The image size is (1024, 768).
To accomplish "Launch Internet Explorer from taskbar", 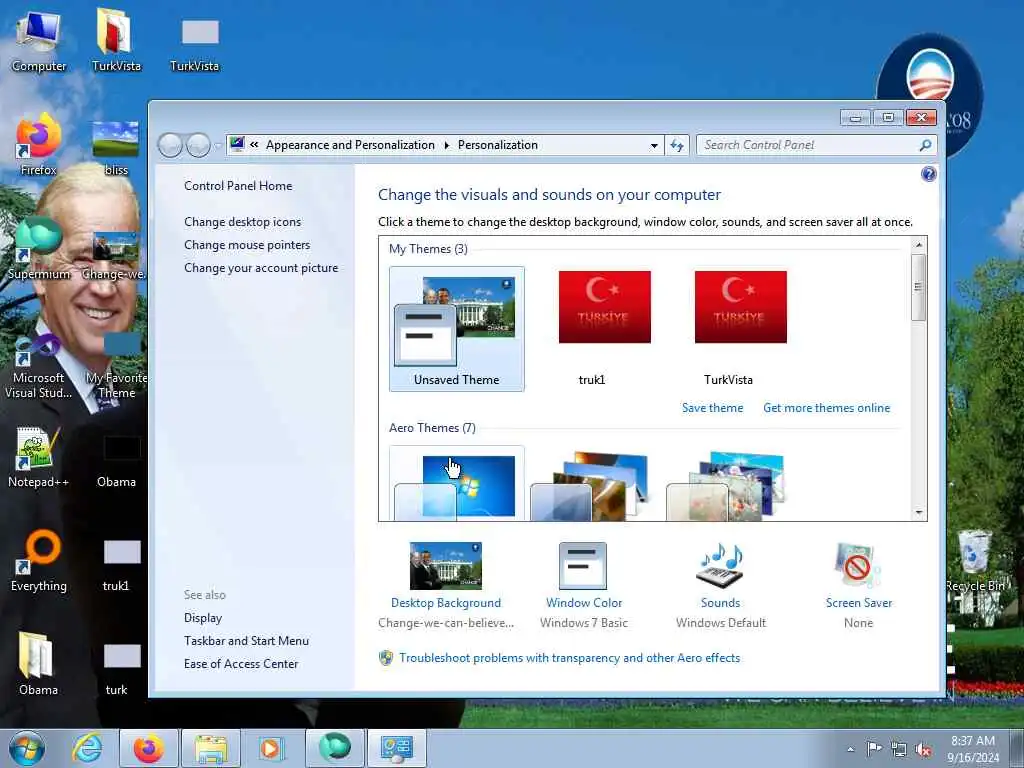I will click(x=88, y=748).
